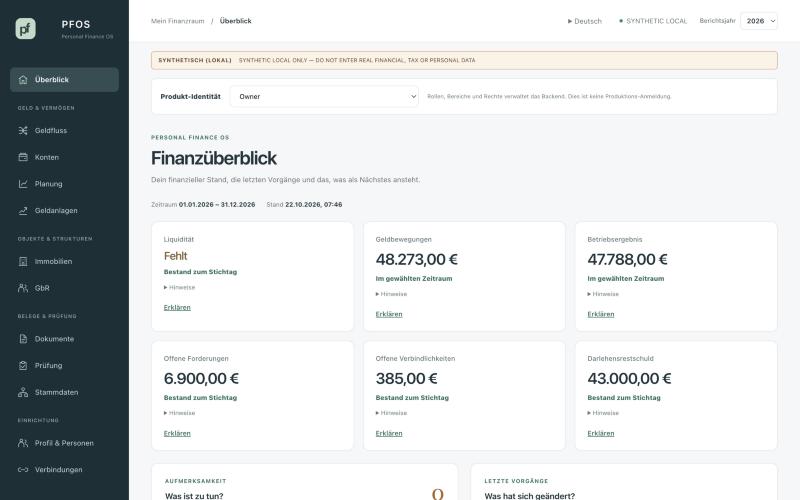
Task: Open the Produkt-Identität Owner dropdown
Action: tap(324, 96)
